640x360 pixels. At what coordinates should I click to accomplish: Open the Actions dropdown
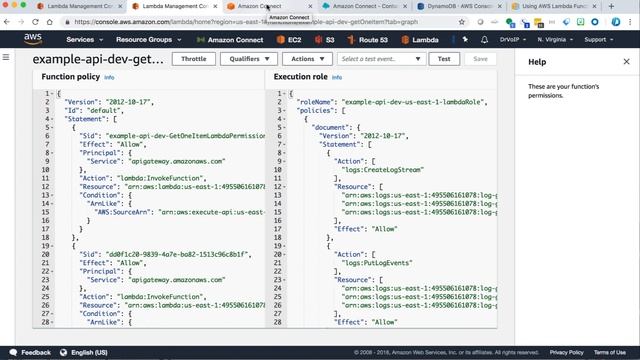(307, 59)
